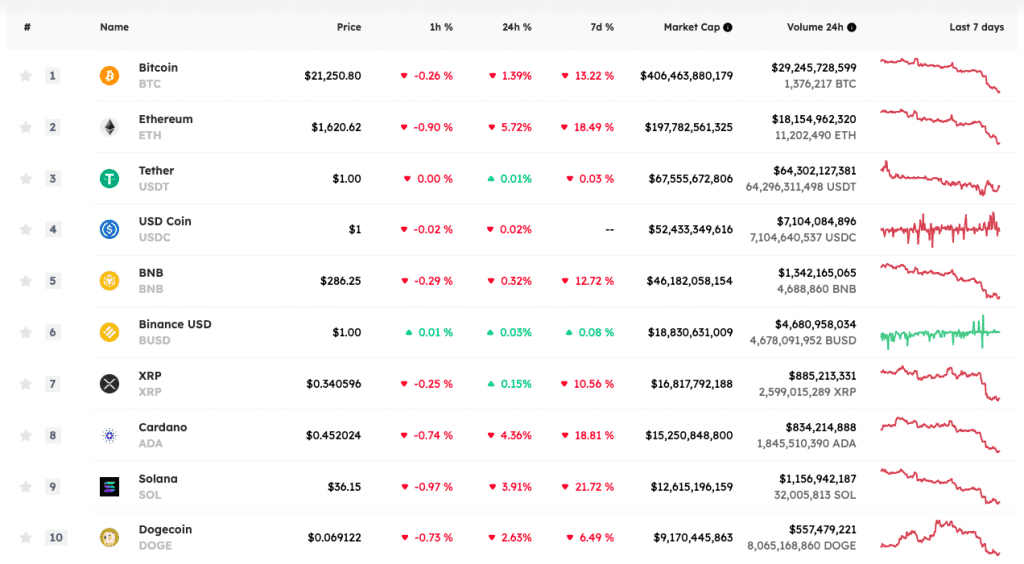Click Bitcoin price $21,250.80
Viewport: 1024px width, 564px height.
click(x=332, y=76)
